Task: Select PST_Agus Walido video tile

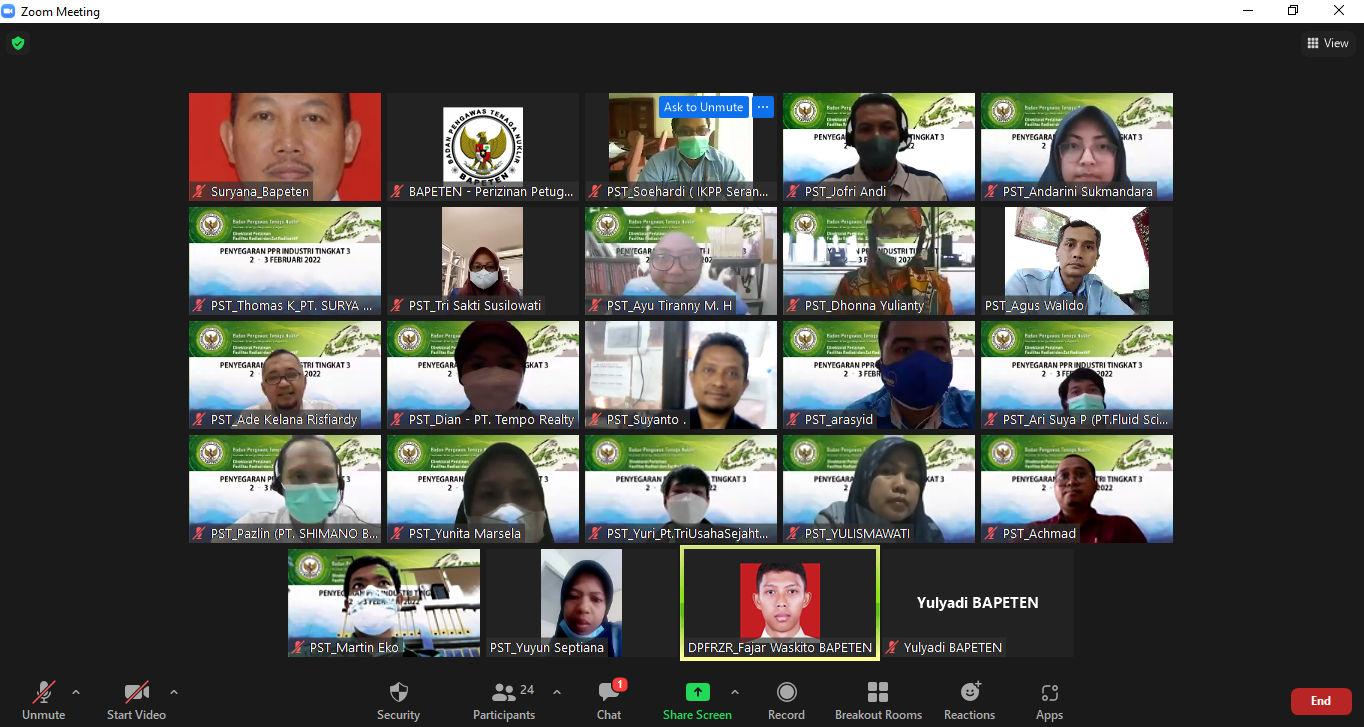Action: coord(1077,261)
